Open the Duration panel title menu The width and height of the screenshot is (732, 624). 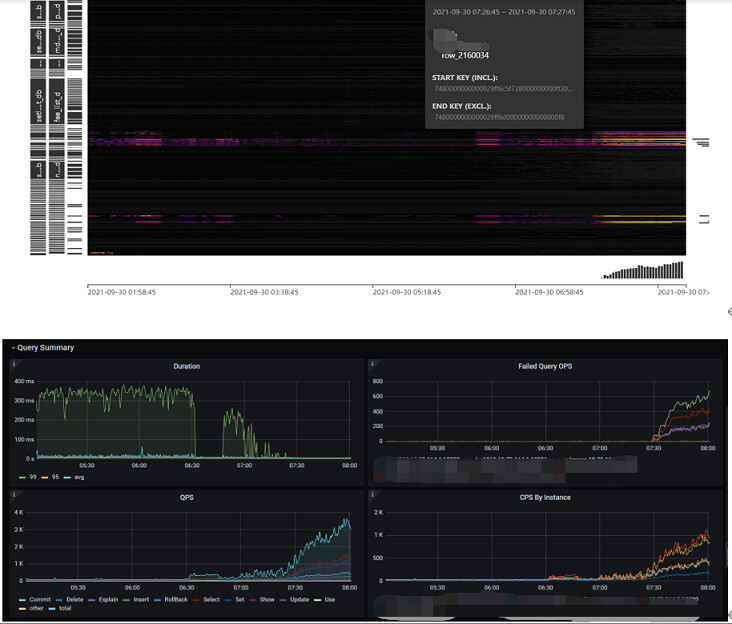[x=186, y=366]
